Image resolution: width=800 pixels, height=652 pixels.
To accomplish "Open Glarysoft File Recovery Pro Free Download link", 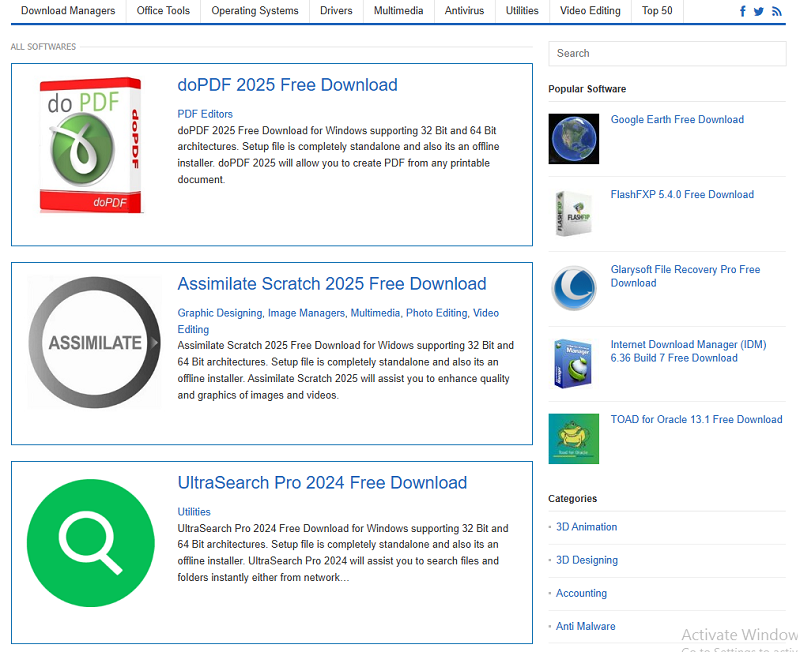I will [685, 276].
